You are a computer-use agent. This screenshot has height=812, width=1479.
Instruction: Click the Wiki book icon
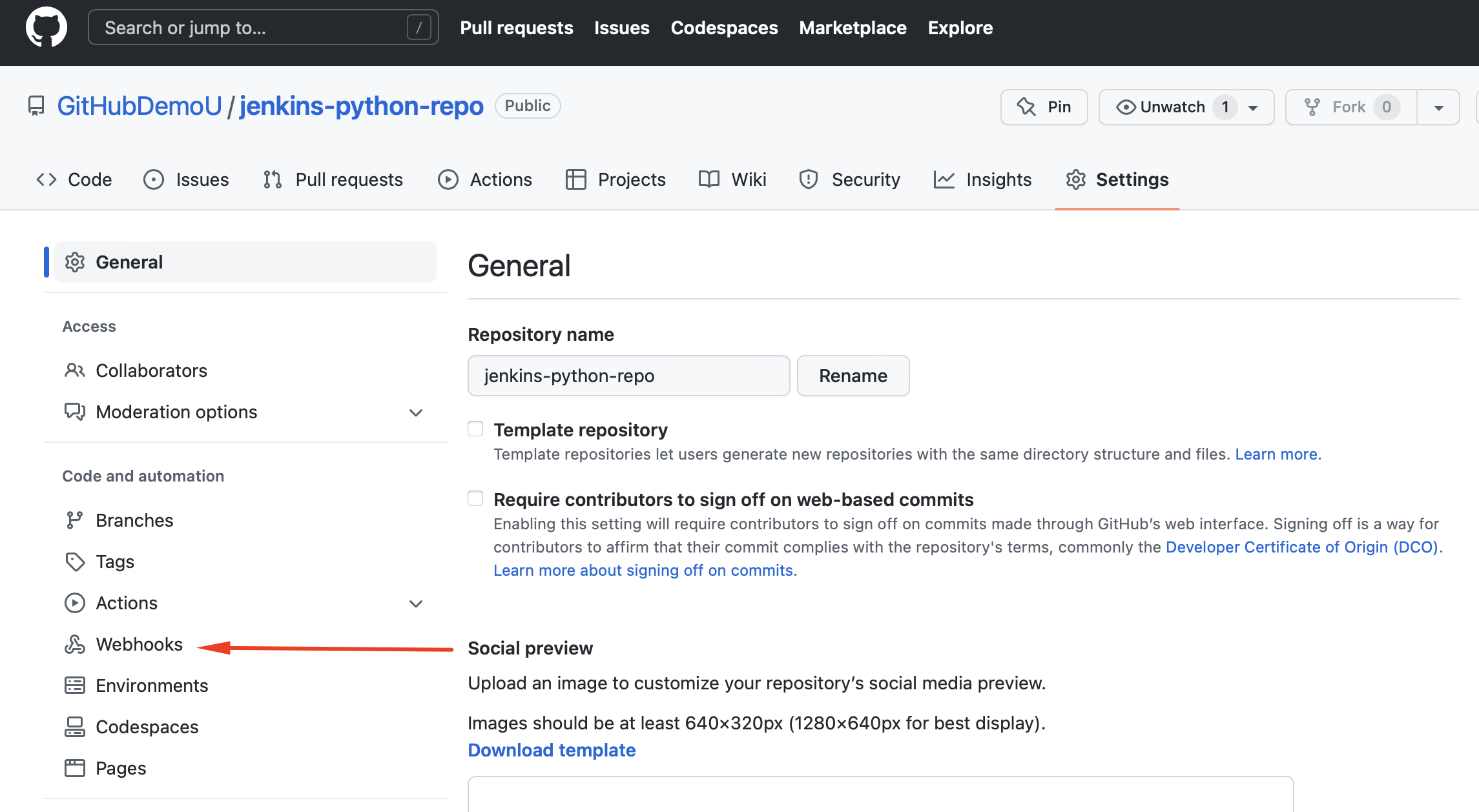[708, 179]
